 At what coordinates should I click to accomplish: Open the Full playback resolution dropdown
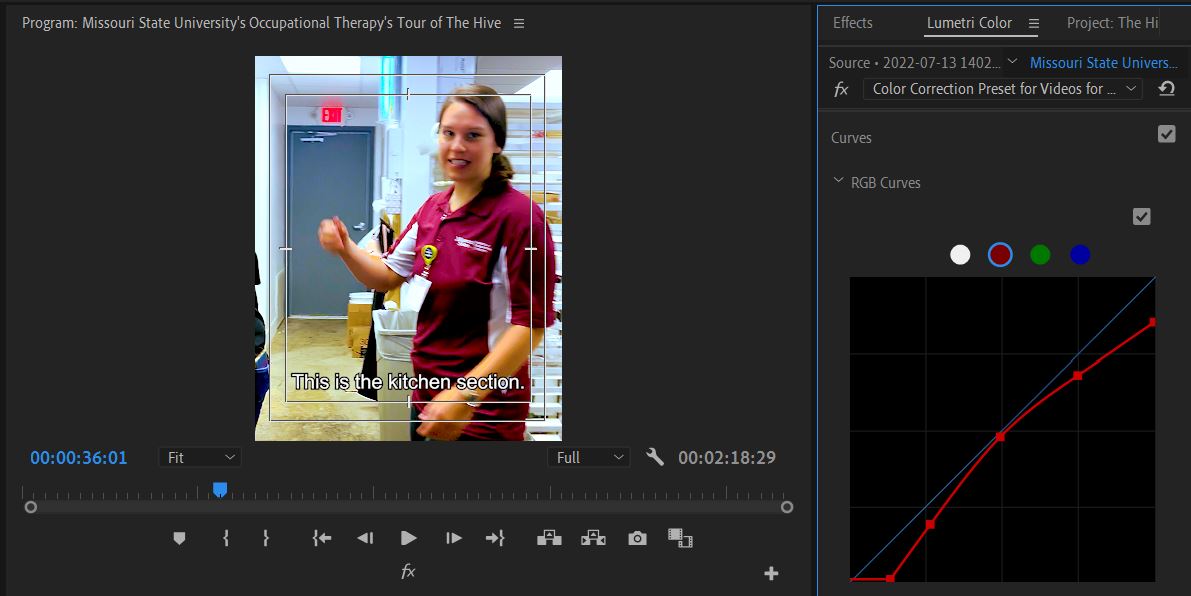pyautogui.click(x=589, y=457)
